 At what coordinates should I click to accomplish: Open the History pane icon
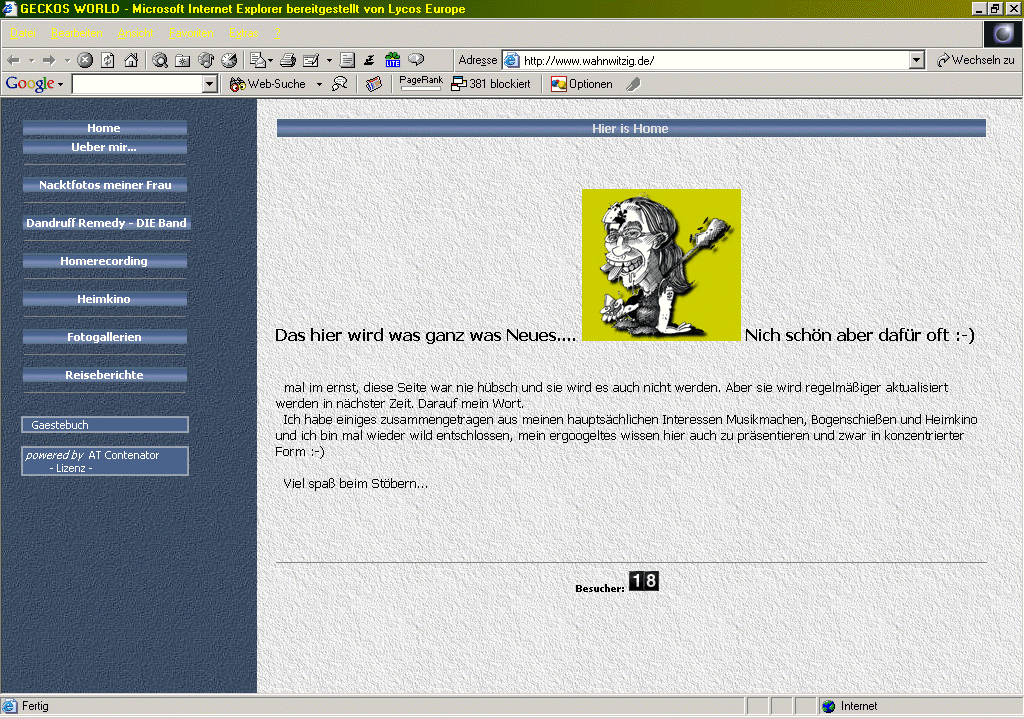(229, 61)
